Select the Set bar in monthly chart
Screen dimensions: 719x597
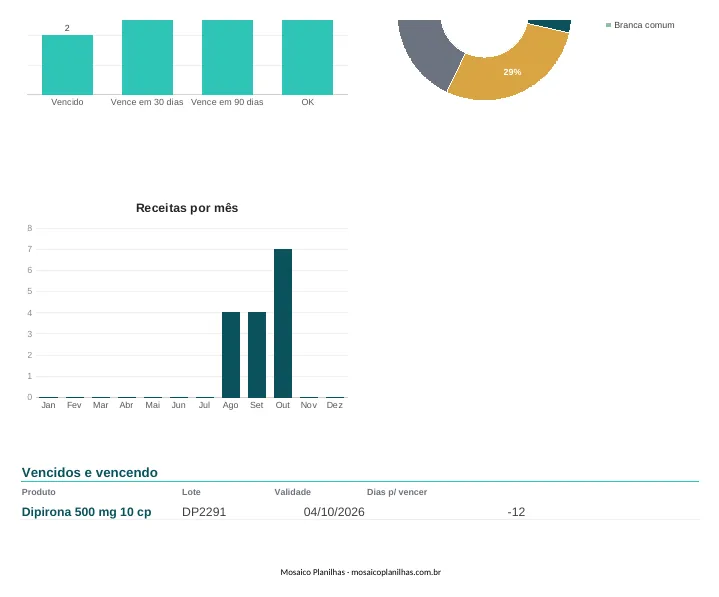(x=257, y=355)
